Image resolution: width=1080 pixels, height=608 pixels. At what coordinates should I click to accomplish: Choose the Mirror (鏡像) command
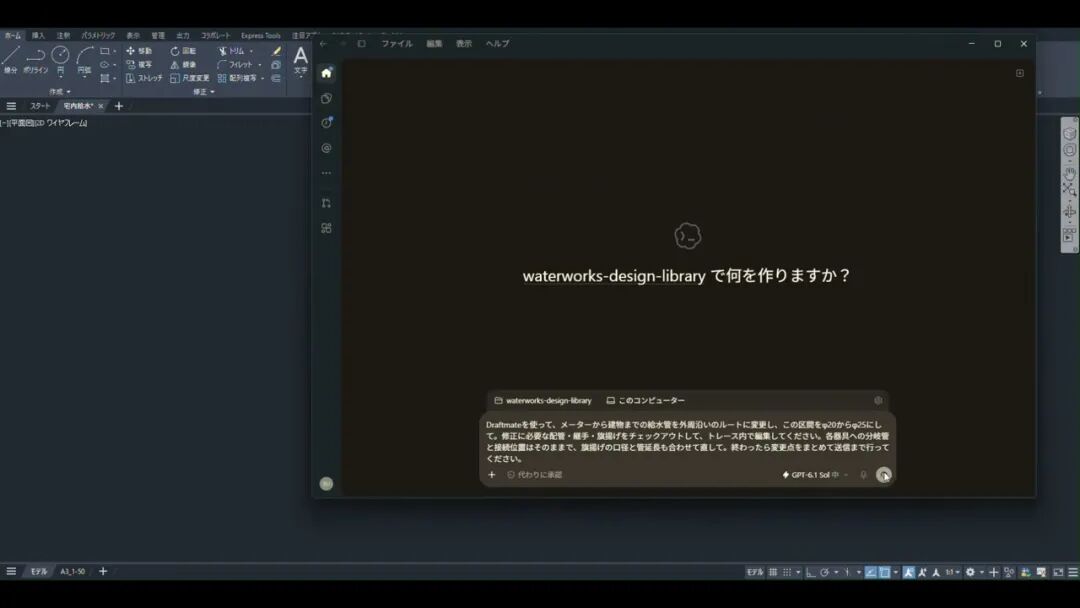pos(183,65)
